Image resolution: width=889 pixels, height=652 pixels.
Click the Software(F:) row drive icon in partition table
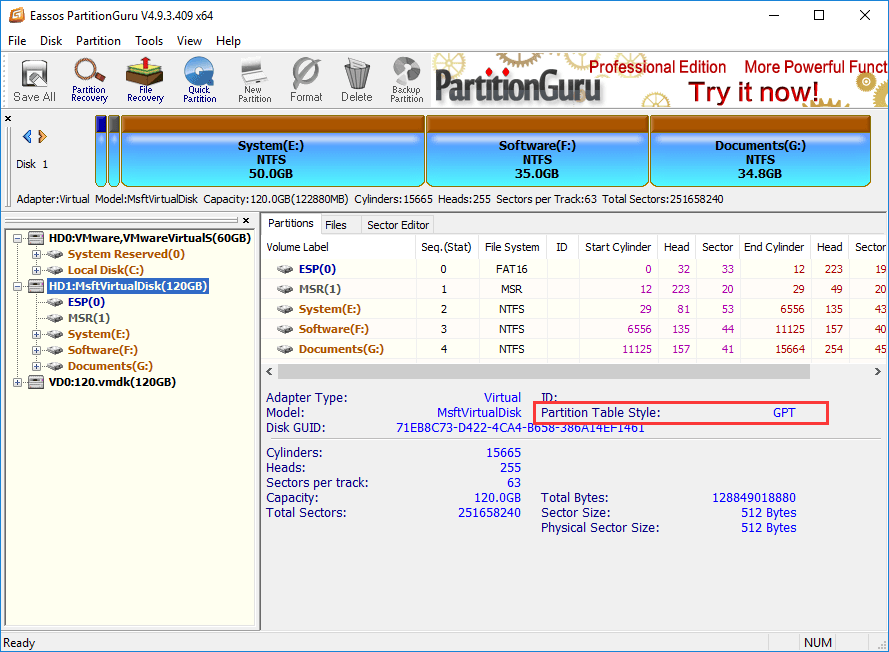click(285, 329)
